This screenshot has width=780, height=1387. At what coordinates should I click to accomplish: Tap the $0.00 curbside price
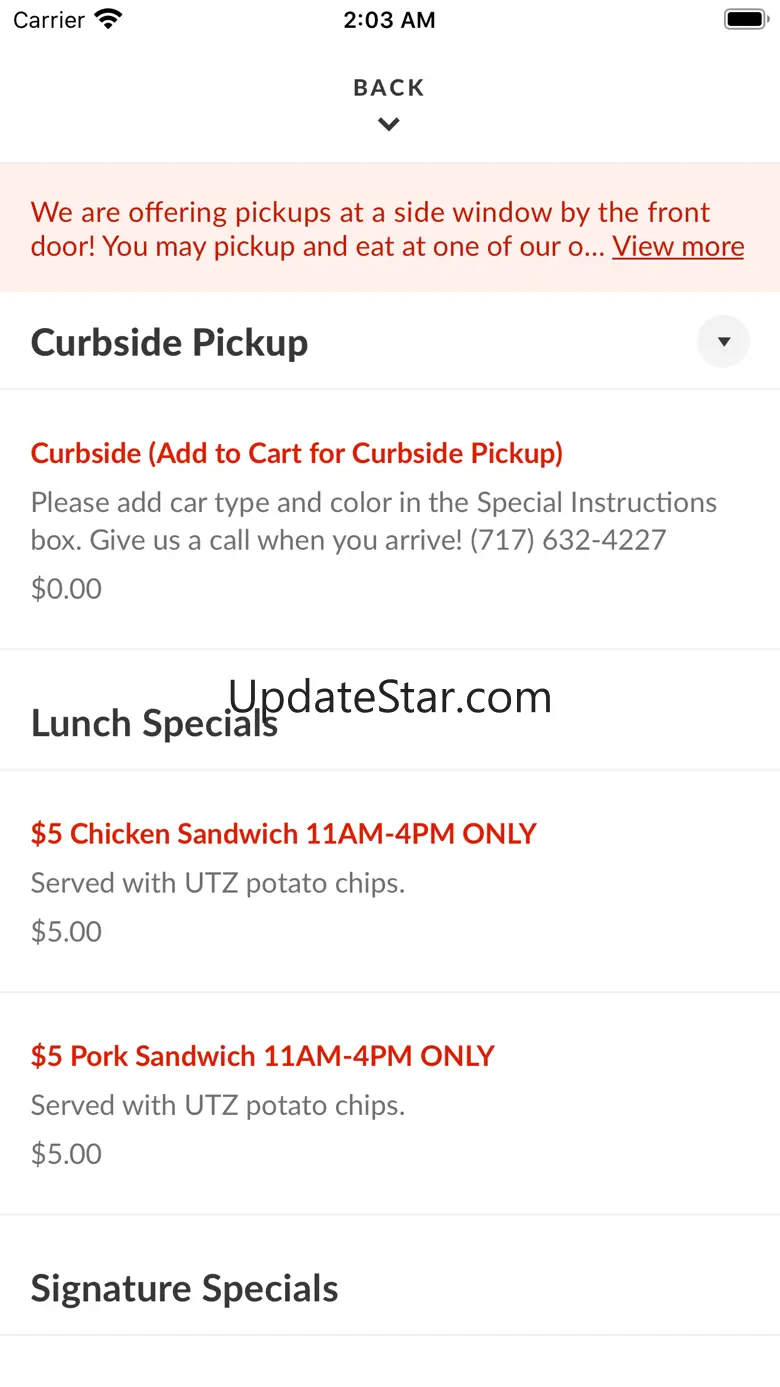(66, 589)
